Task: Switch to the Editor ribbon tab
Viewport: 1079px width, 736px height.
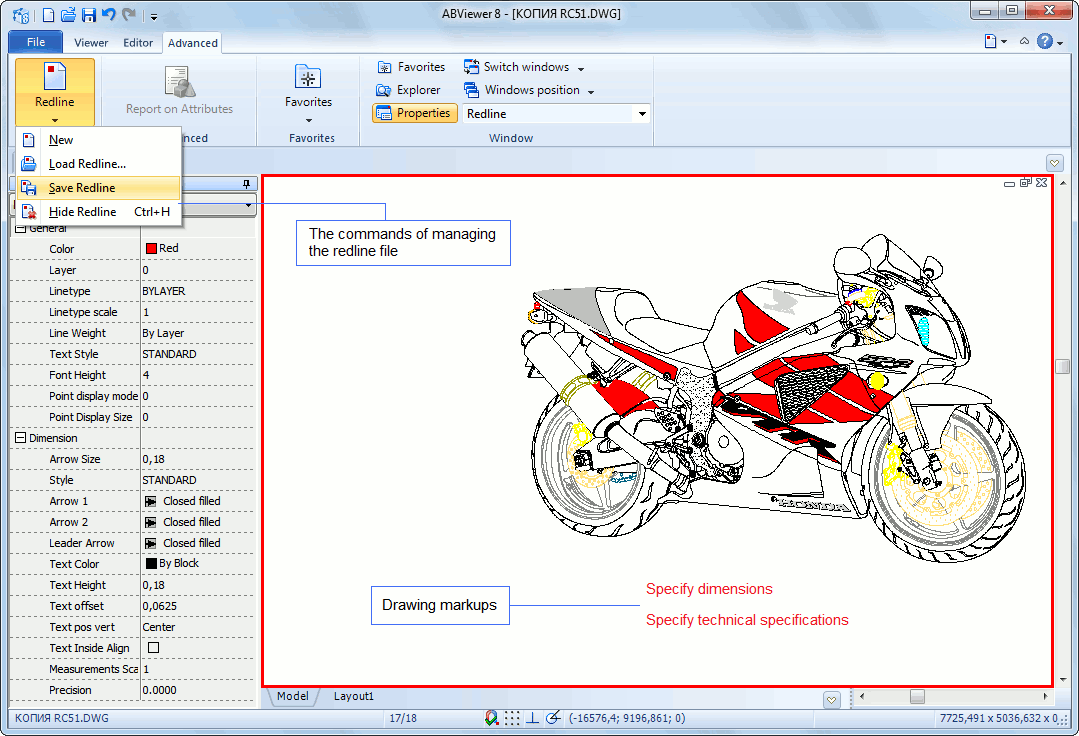Action: click(138, 43)
